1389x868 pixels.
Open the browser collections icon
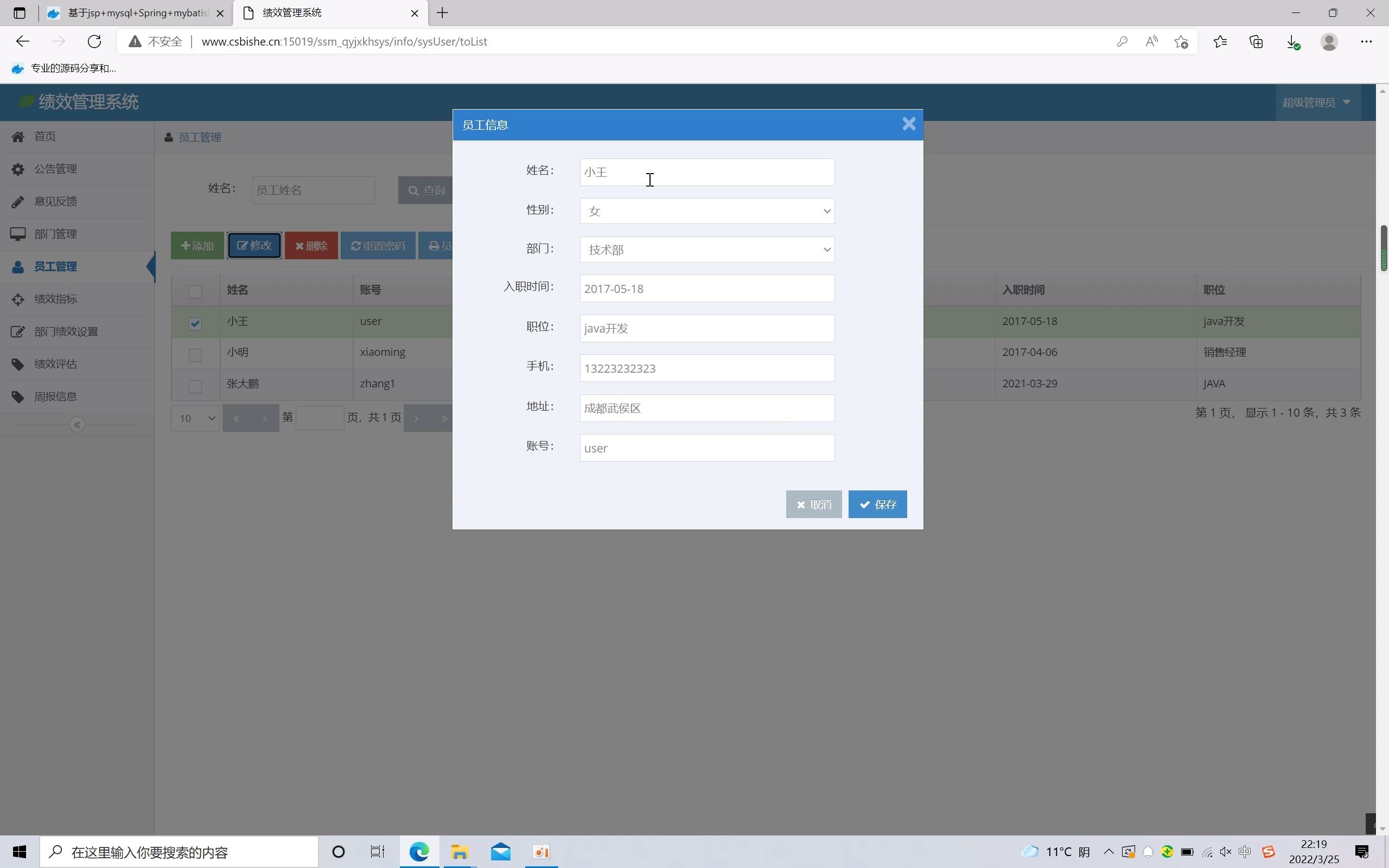[x=1257, y=41]
